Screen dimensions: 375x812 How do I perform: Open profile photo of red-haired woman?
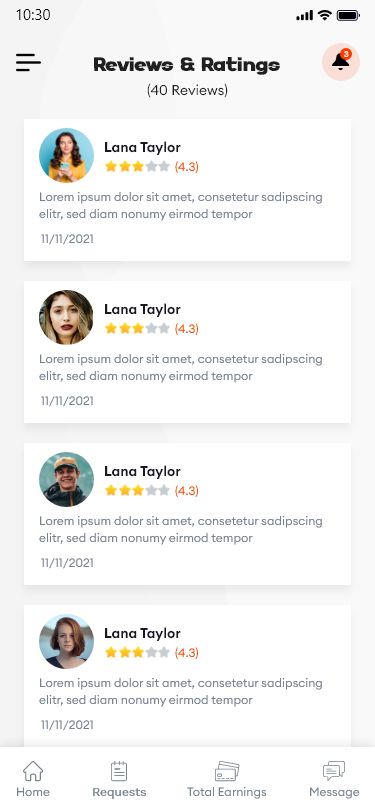tap(66, 642)
